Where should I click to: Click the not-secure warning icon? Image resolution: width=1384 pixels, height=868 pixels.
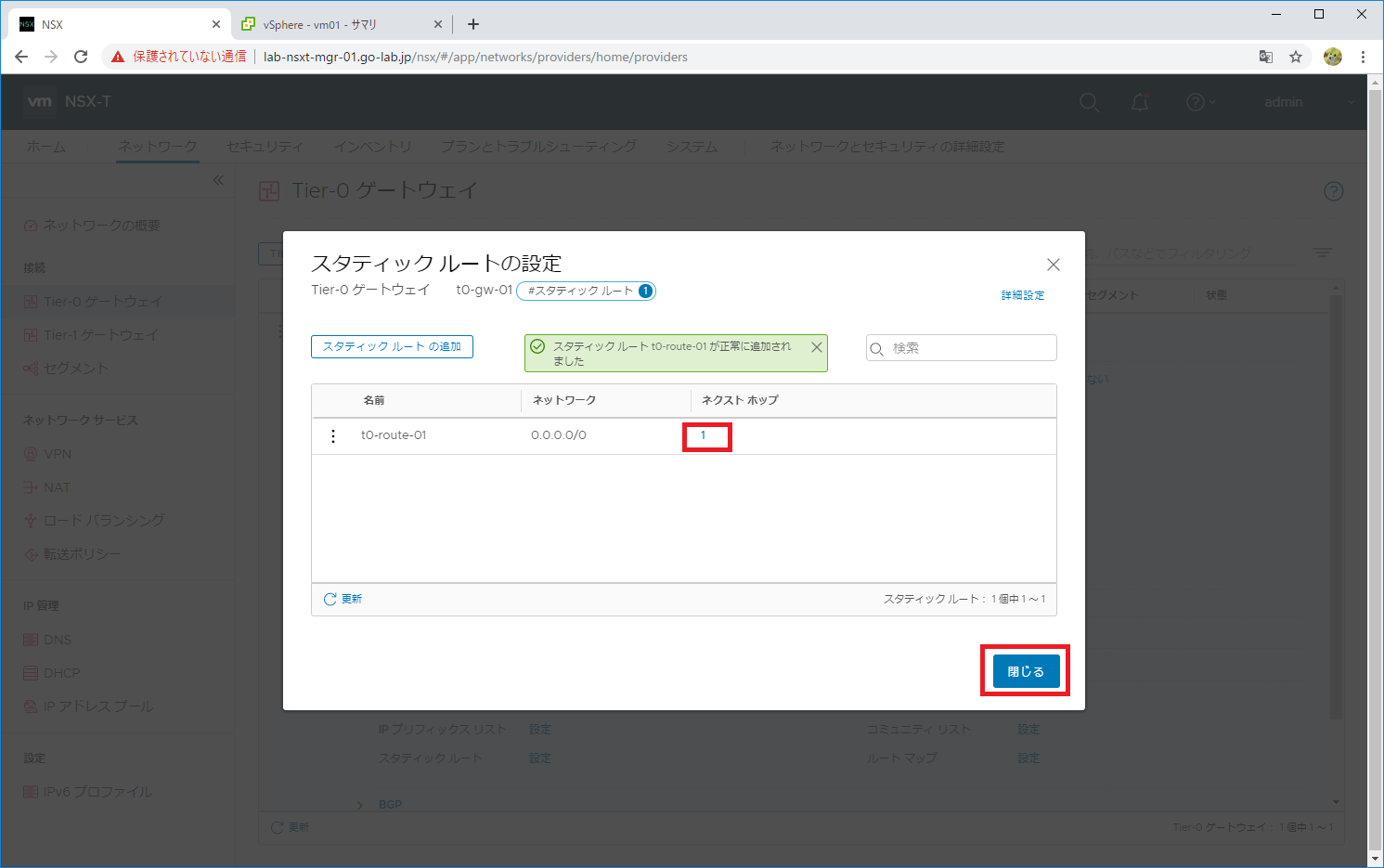(x=118, y=57)
